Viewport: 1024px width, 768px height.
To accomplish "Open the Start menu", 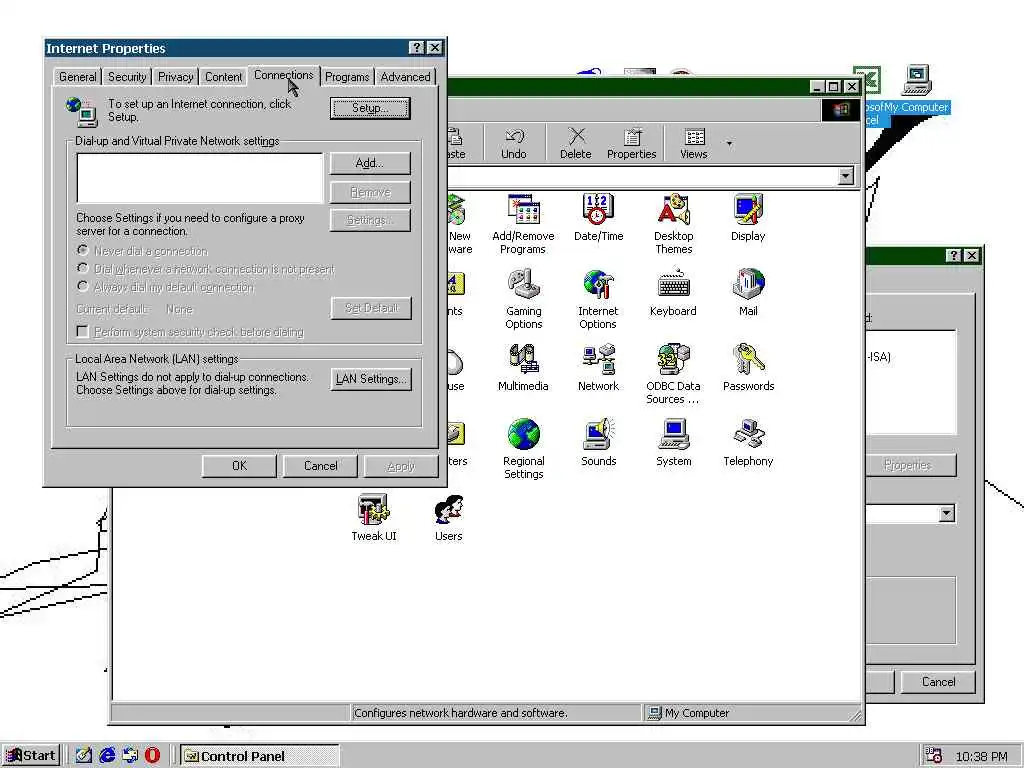I will coord(31,756).
